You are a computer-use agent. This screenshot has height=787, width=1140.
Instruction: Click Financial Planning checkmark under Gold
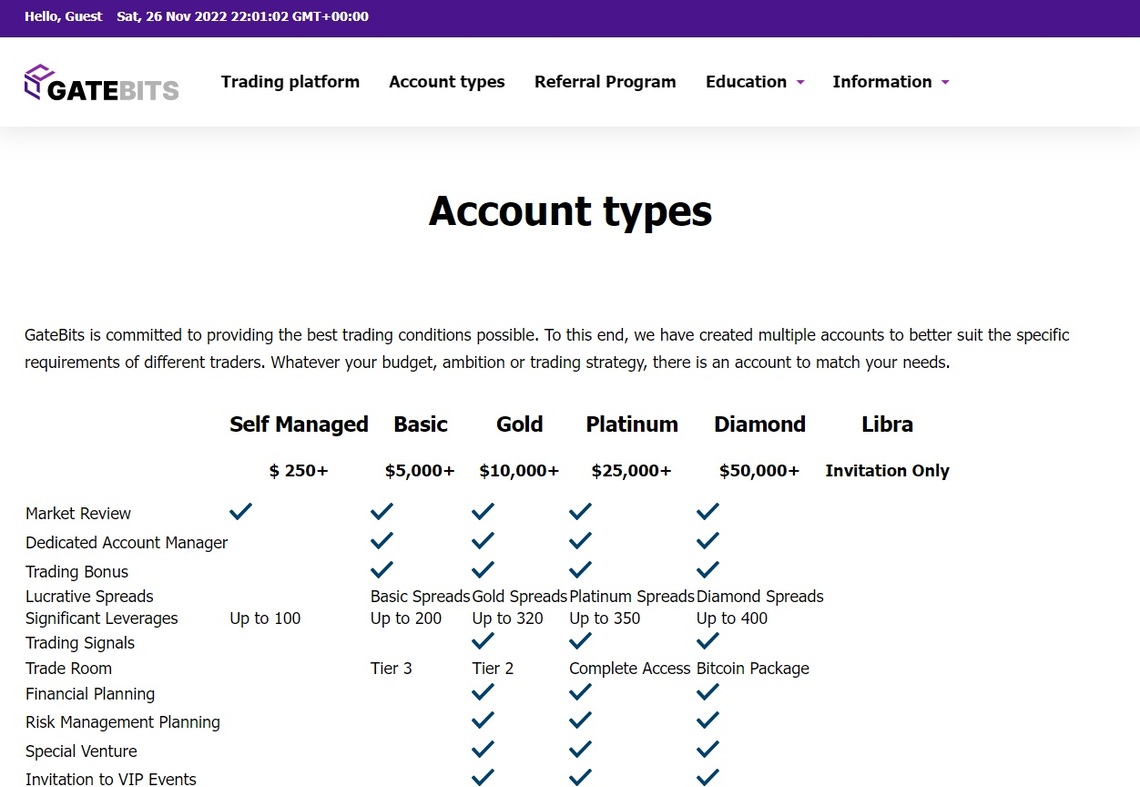(483, 692)
